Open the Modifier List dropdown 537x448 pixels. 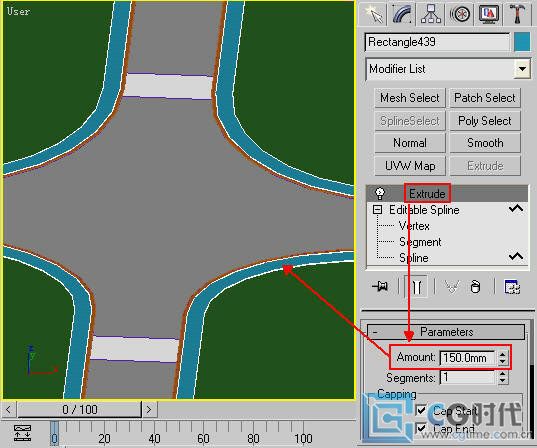tap(522, 69)
